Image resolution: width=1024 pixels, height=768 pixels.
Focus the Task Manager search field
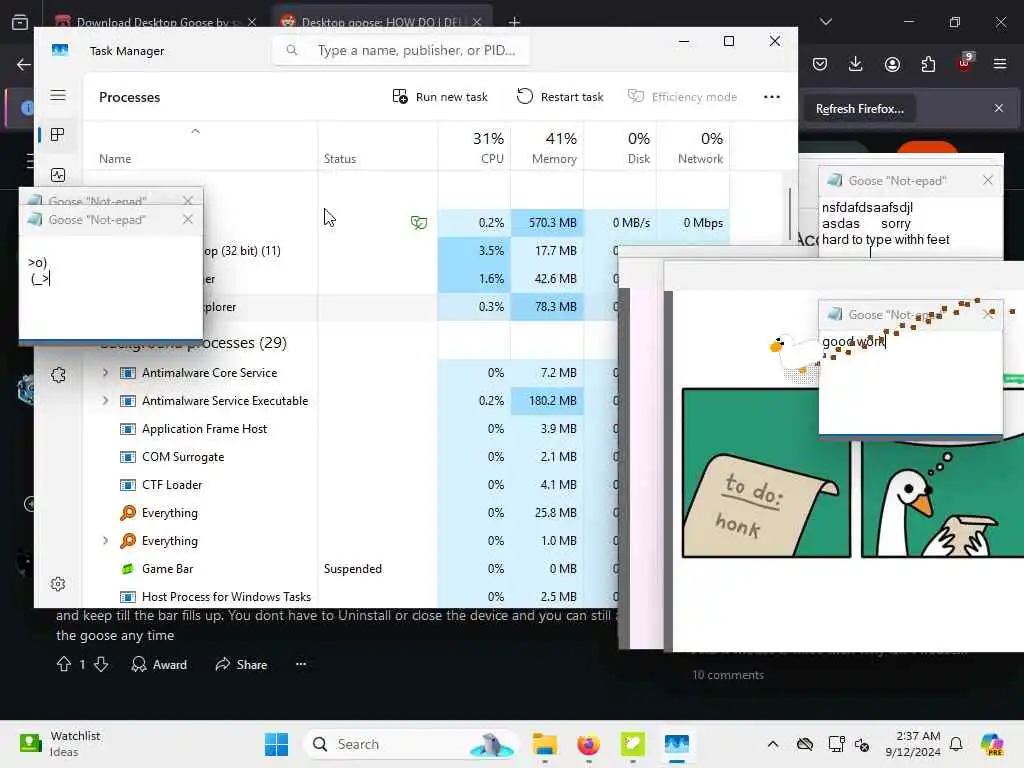click(x=401, y=50)
